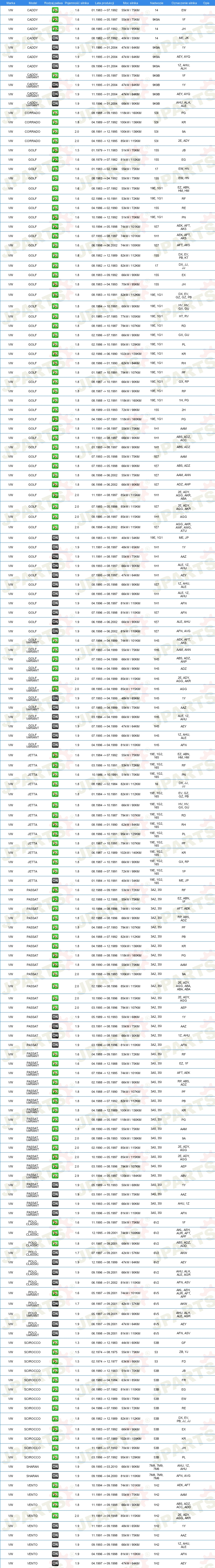Viewport: 215px width, 1568px height.
Task: Click the Marka column header
Action: click(x=11, y=2)
